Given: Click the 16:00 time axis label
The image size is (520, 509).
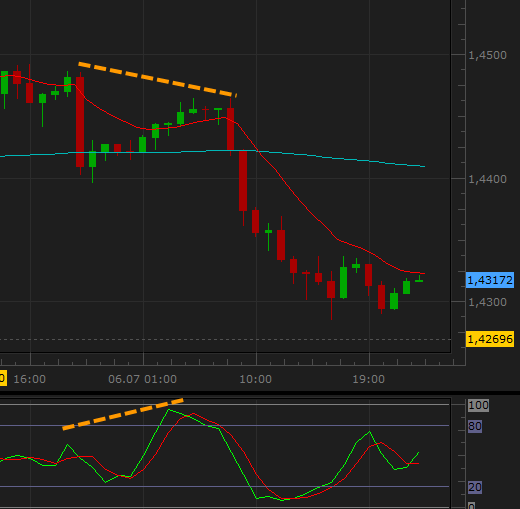Looking at the screenshot, I should click(30, 379).
